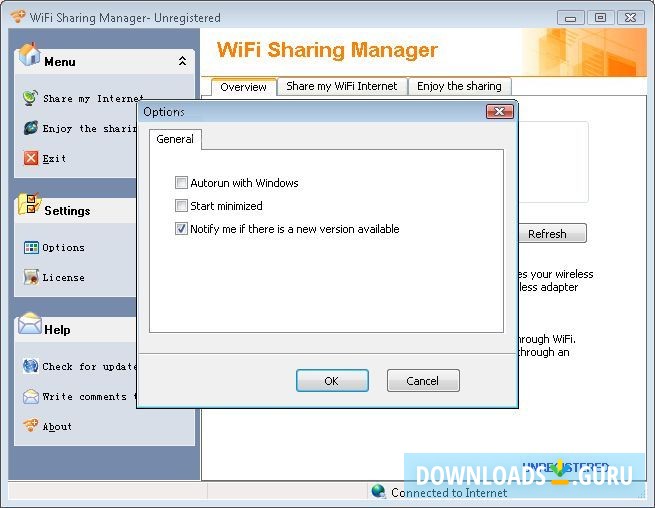Close the Options dialog with red X
This screenshot has width=655, height=508.
(x=500, y=112)
